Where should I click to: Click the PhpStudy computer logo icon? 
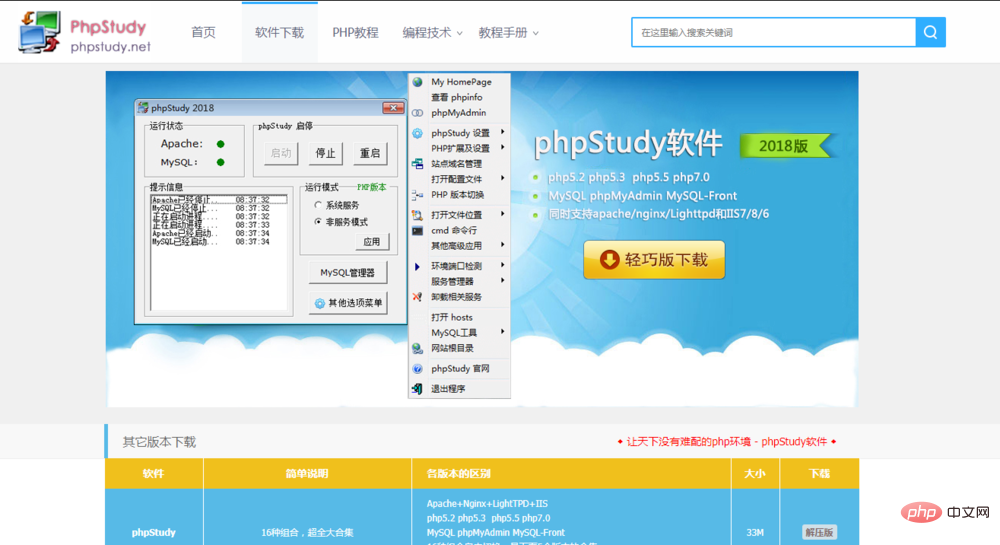(40, 32)
